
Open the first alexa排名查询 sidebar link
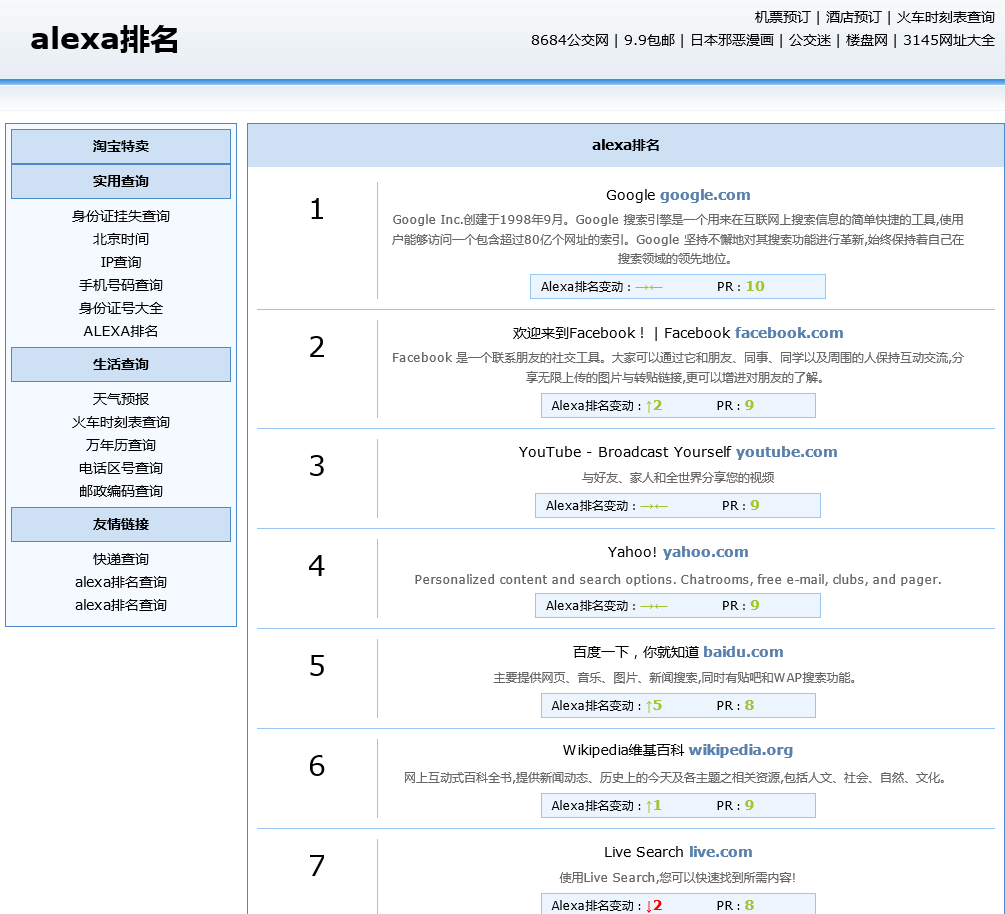120,583
